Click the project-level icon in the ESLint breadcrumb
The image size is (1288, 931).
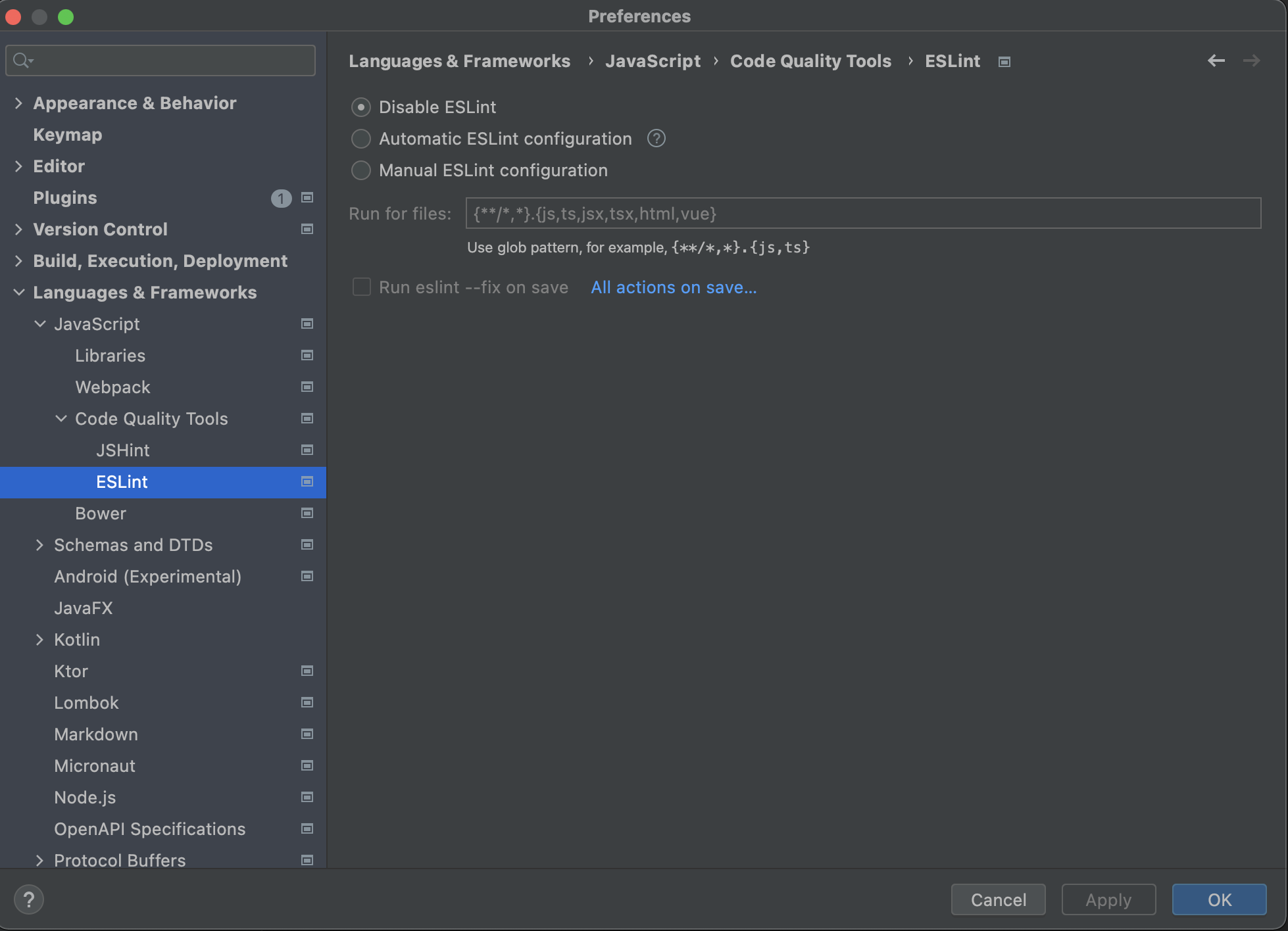point(1004,62)
